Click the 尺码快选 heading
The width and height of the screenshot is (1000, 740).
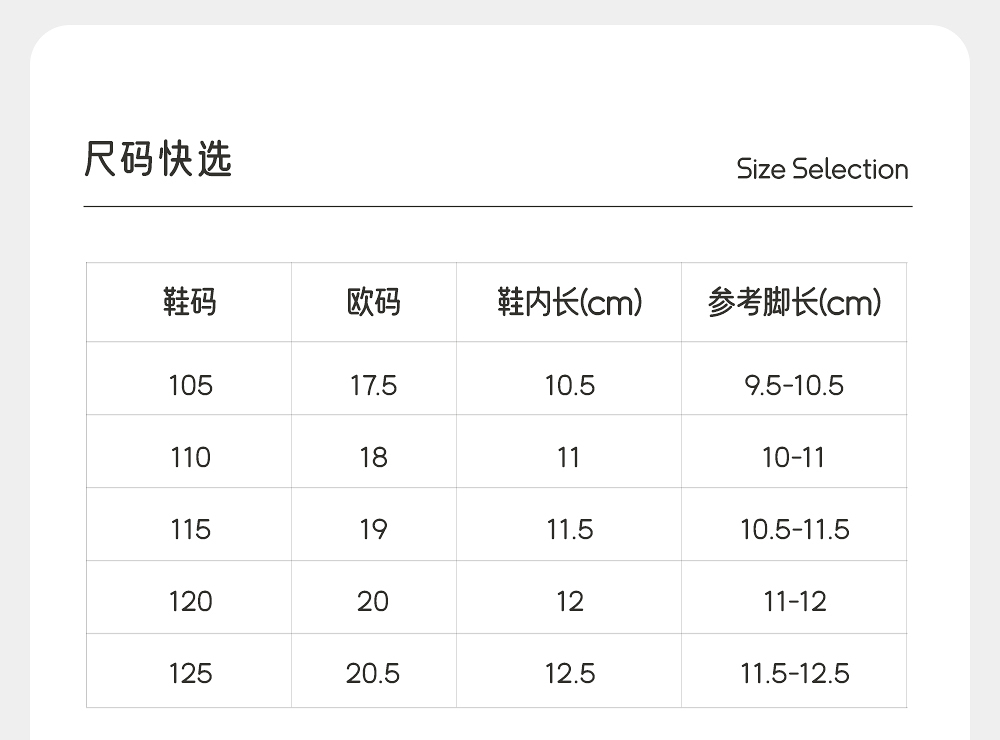pos(158,160)
